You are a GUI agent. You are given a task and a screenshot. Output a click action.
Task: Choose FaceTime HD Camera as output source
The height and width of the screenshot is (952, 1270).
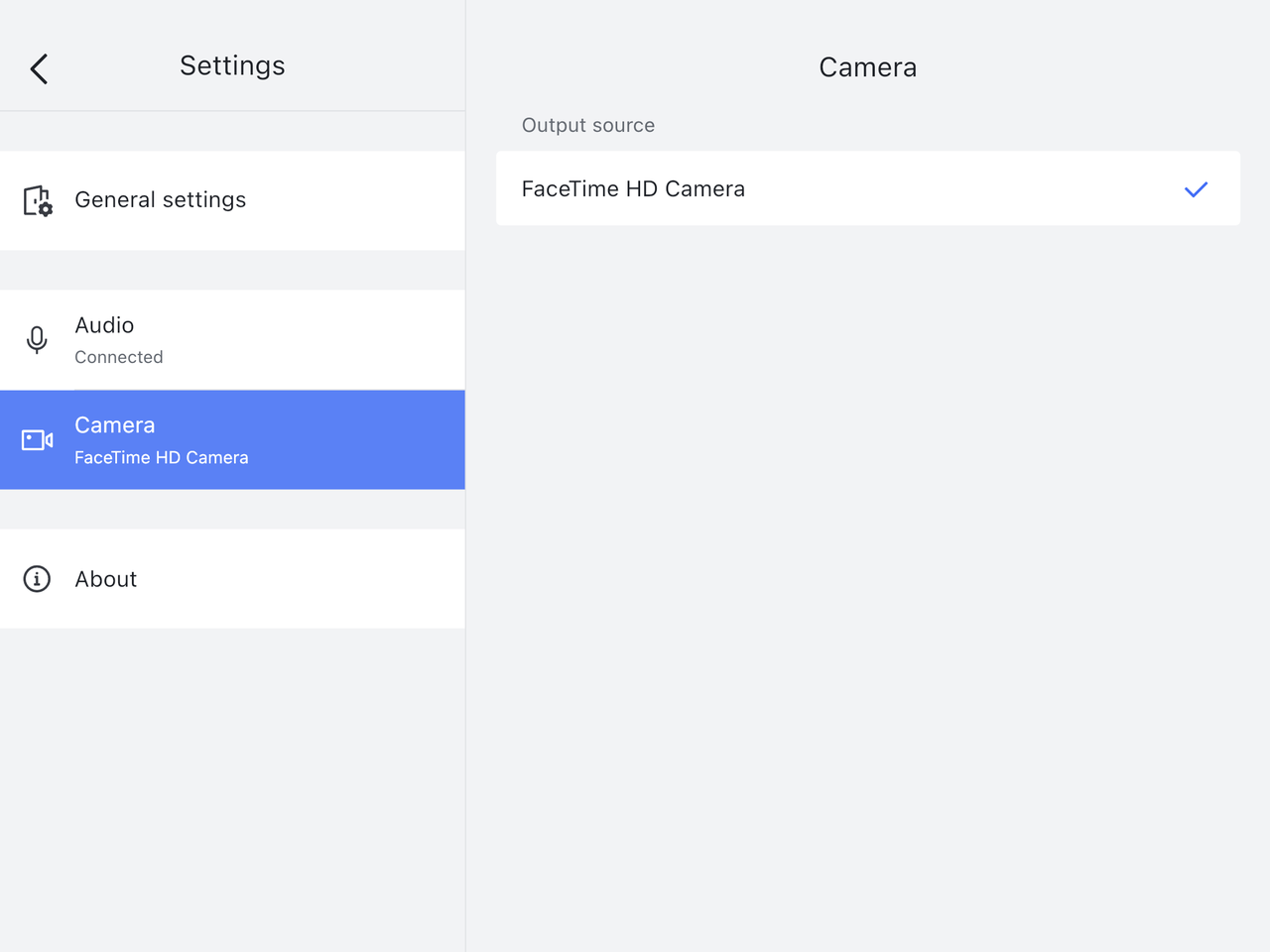click(x=633, y=189)
